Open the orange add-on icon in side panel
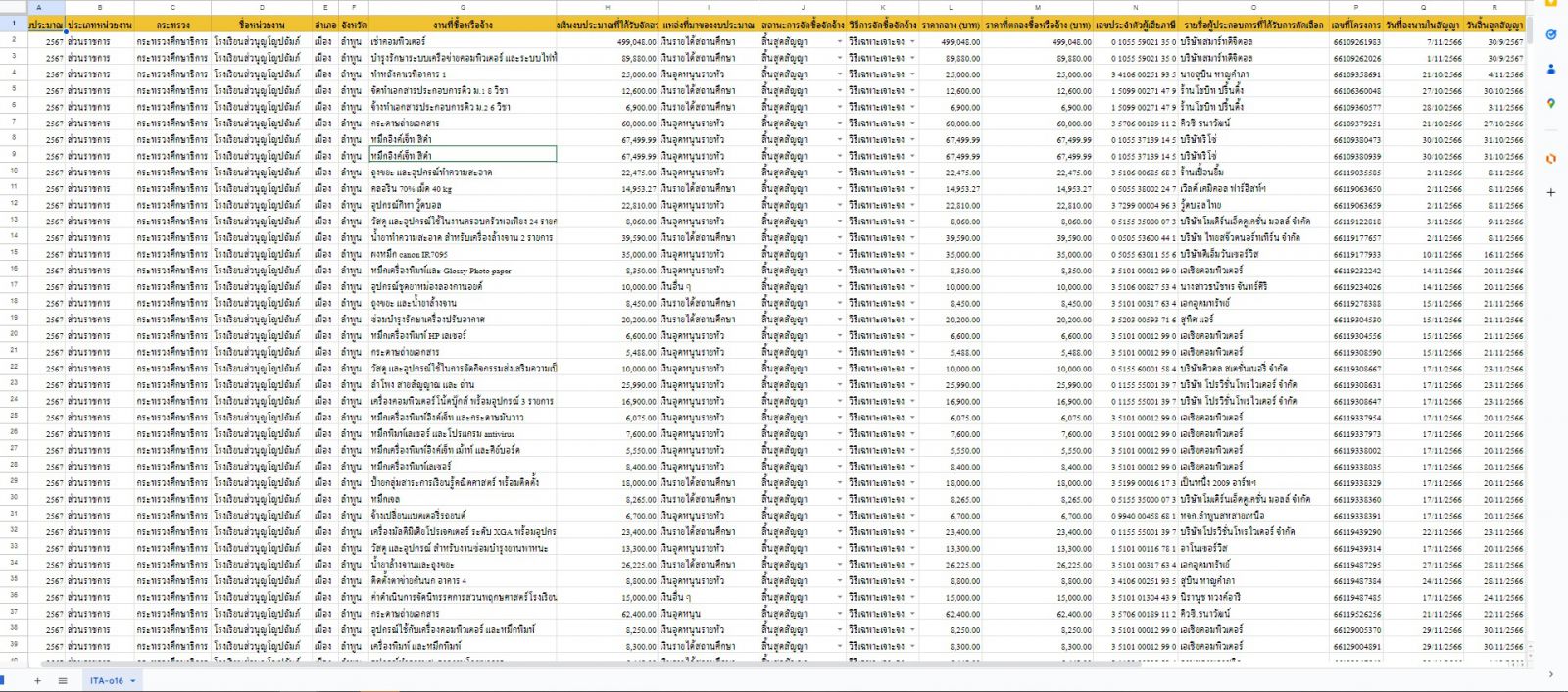1568x692 pixels. tap(1550, 158)
